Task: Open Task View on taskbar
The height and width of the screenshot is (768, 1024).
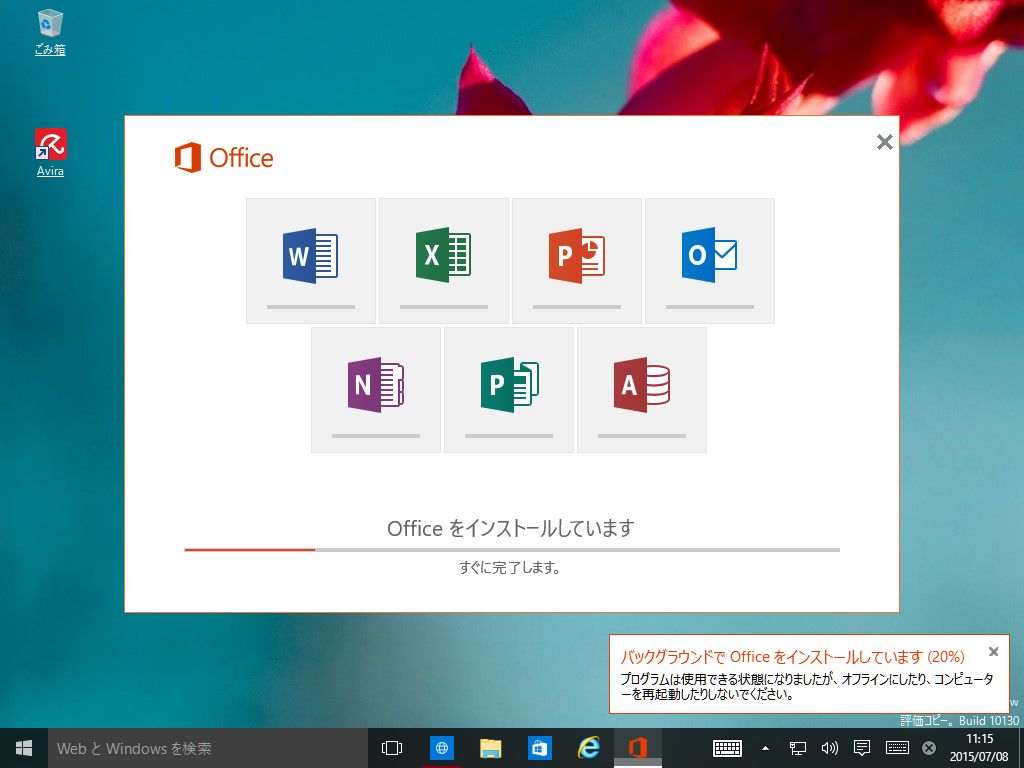Action: point(392,748)
